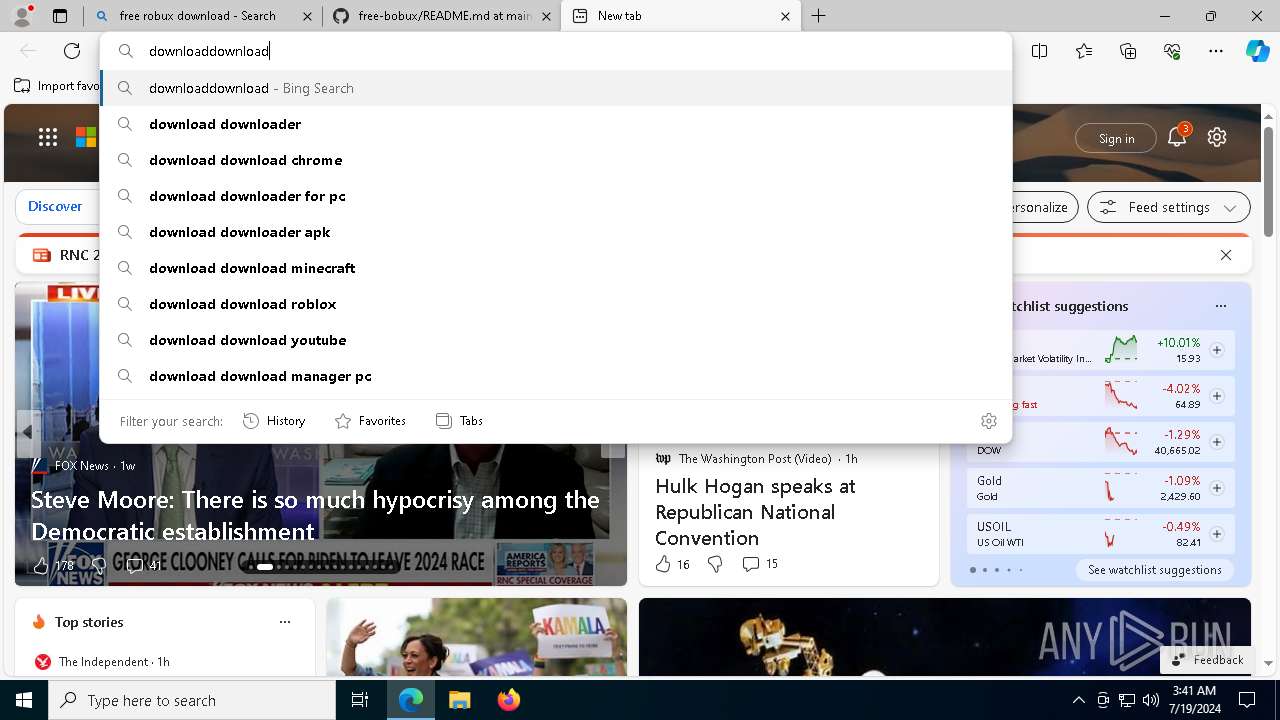Click the taskbar search box
Viewport: 1280px width, 720px height.
(192, 700)
